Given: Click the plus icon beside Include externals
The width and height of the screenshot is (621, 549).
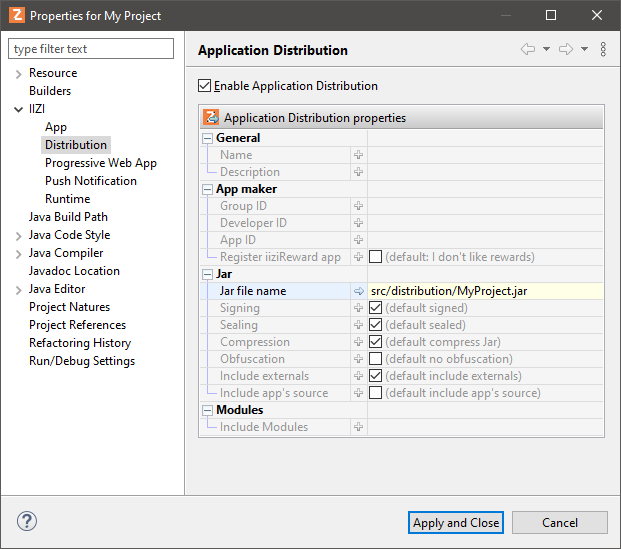Looking at the screenshot, I should (358, 376).
